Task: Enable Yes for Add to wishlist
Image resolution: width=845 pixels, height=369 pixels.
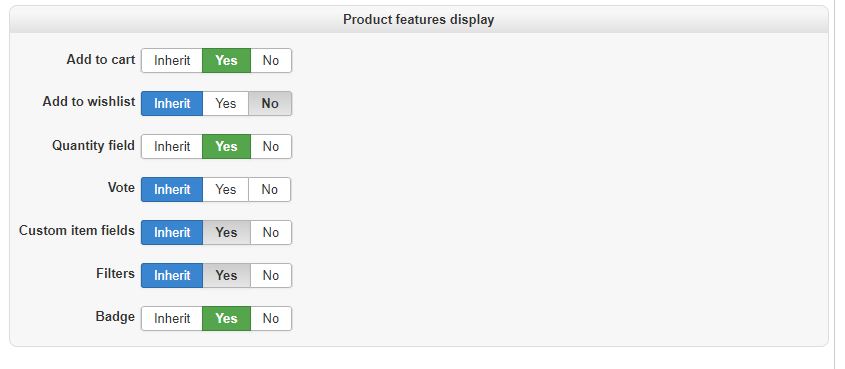Action: (226, 103)
